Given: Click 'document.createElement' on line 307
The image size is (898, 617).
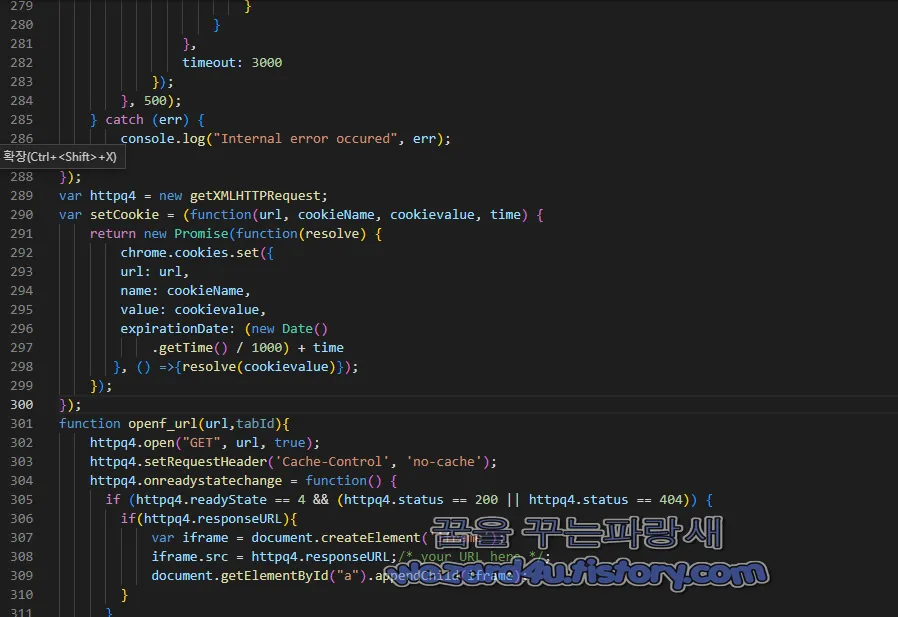Looking at the screenshot, I should pos(336,537).
